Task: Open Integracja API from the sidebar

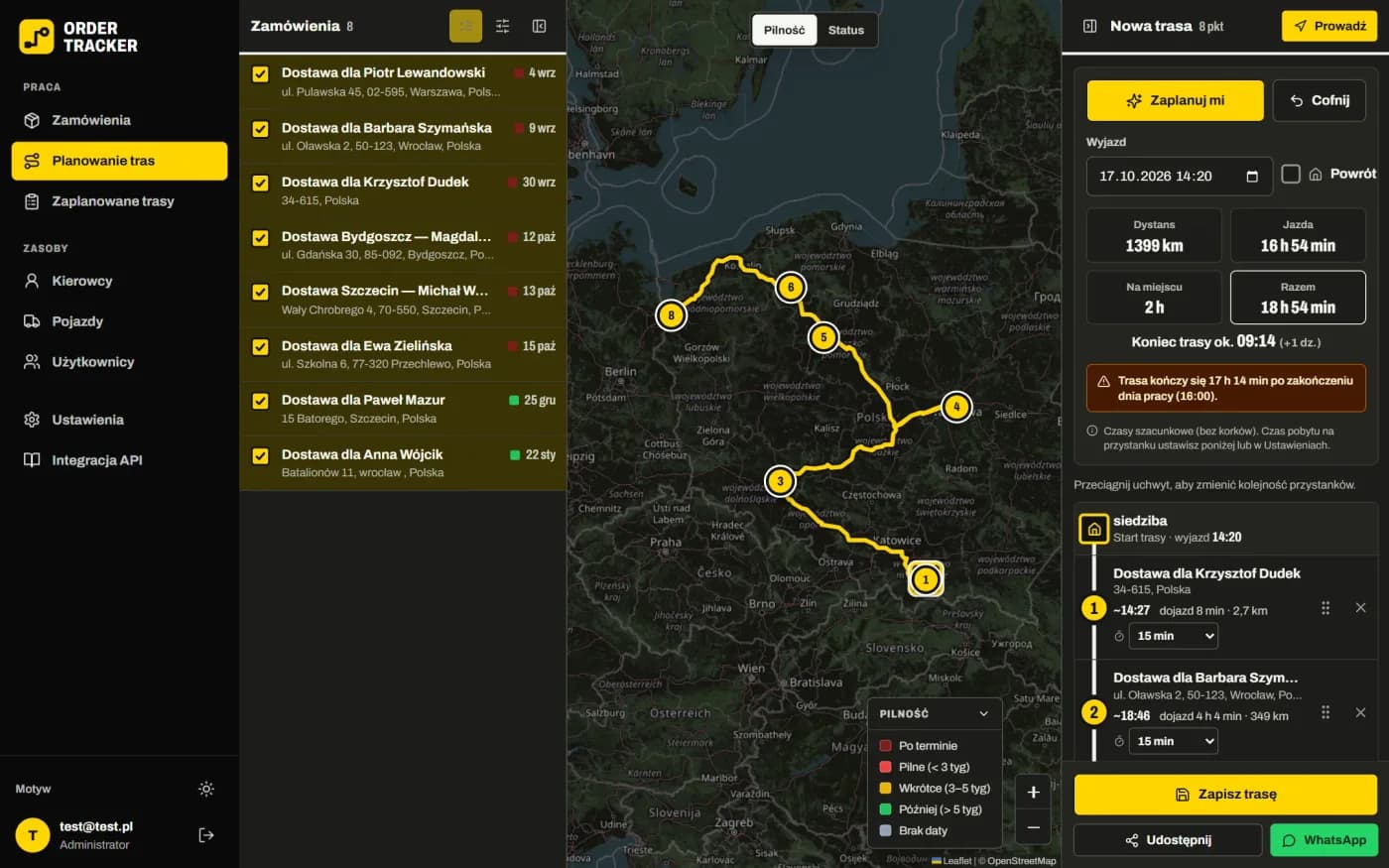Action: tap(119, 460)
